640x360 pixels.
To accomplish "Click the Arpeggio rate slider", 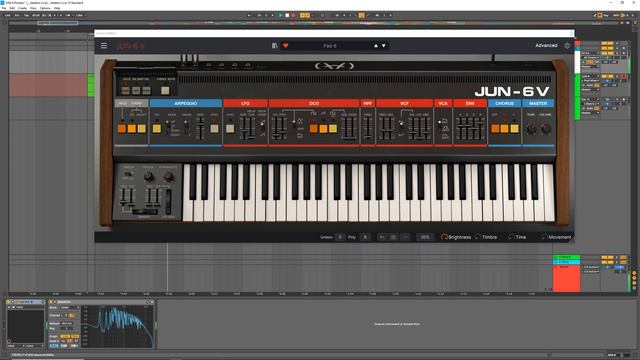I will pyautogui.click(x=200, y=128).
